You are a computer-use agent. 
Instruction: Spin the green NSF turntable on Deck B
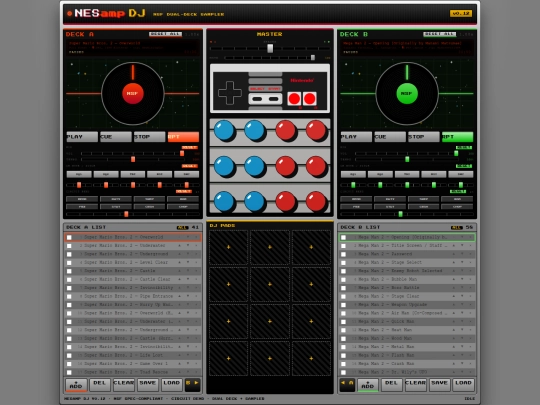(x=407, y=93)
